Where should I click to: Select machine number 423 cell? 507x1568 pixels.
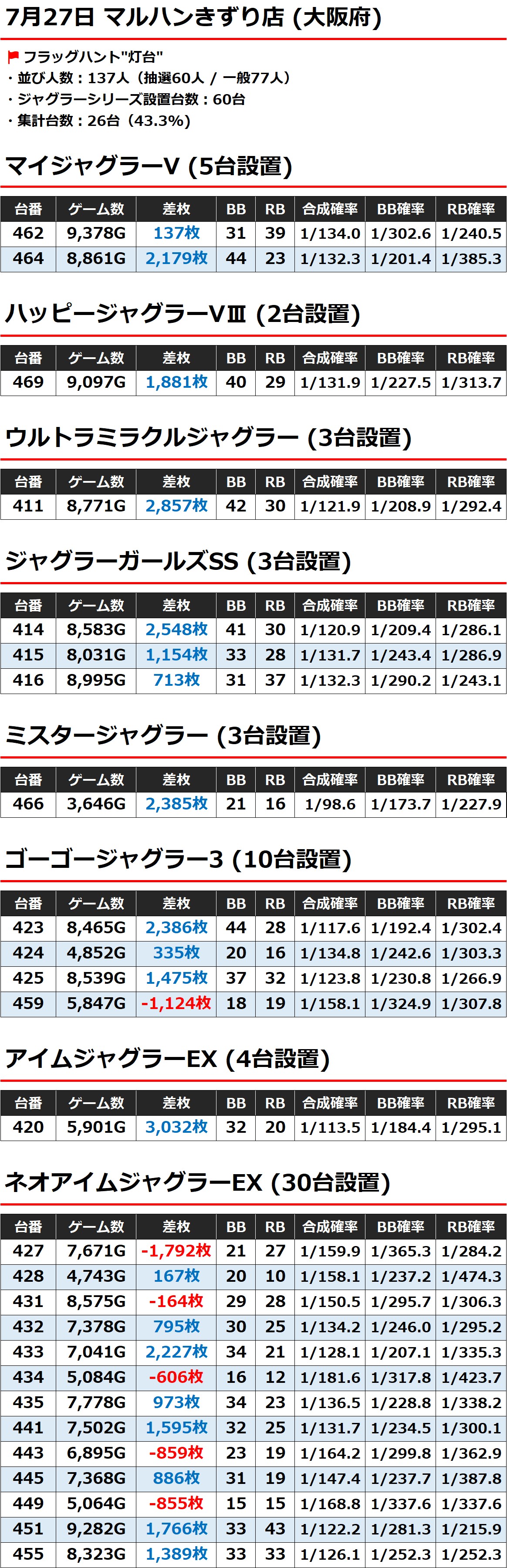pos(28,928)
